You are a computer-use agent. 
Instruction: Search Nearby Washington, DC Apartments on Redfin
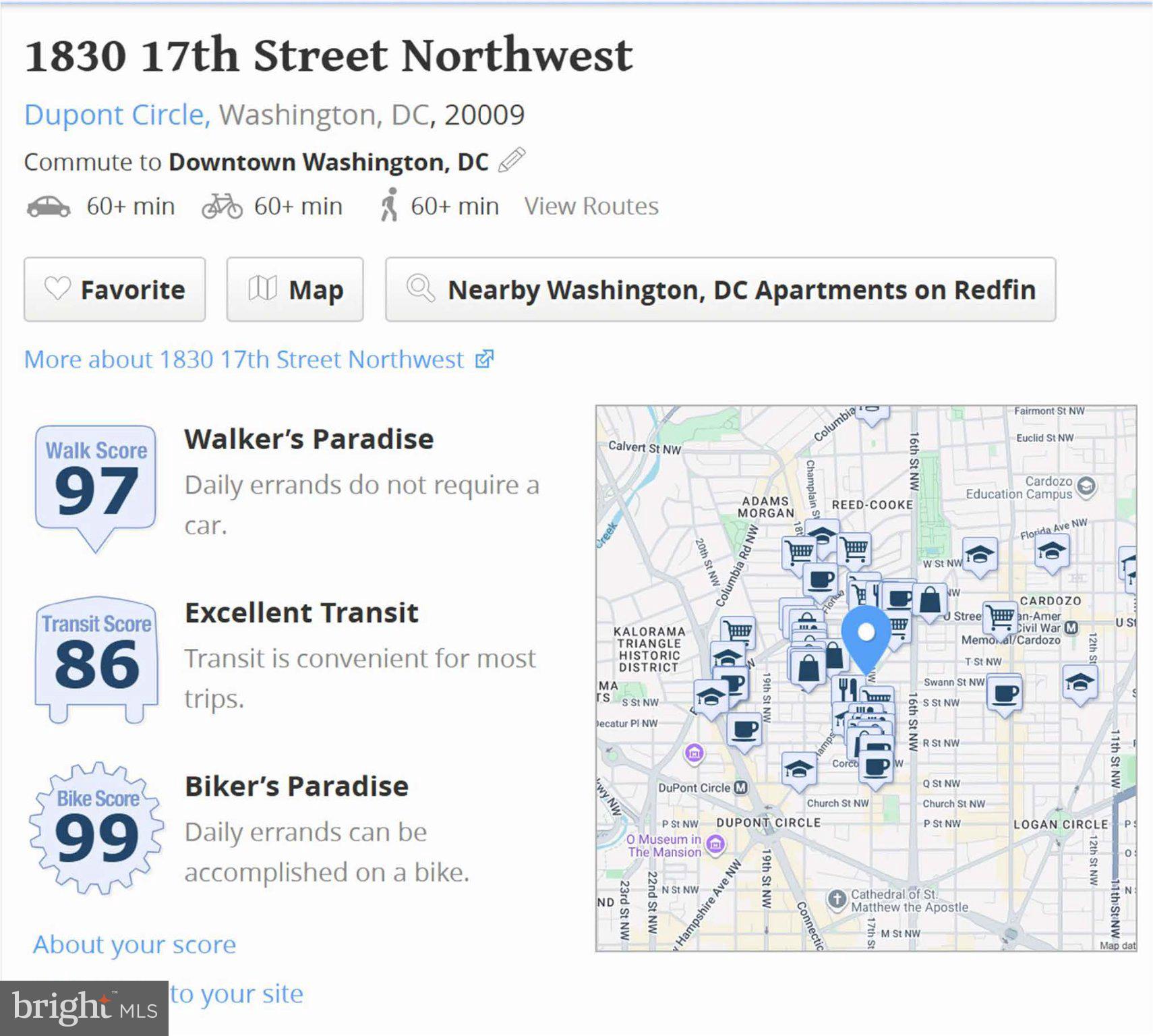[x=720, y=289]
